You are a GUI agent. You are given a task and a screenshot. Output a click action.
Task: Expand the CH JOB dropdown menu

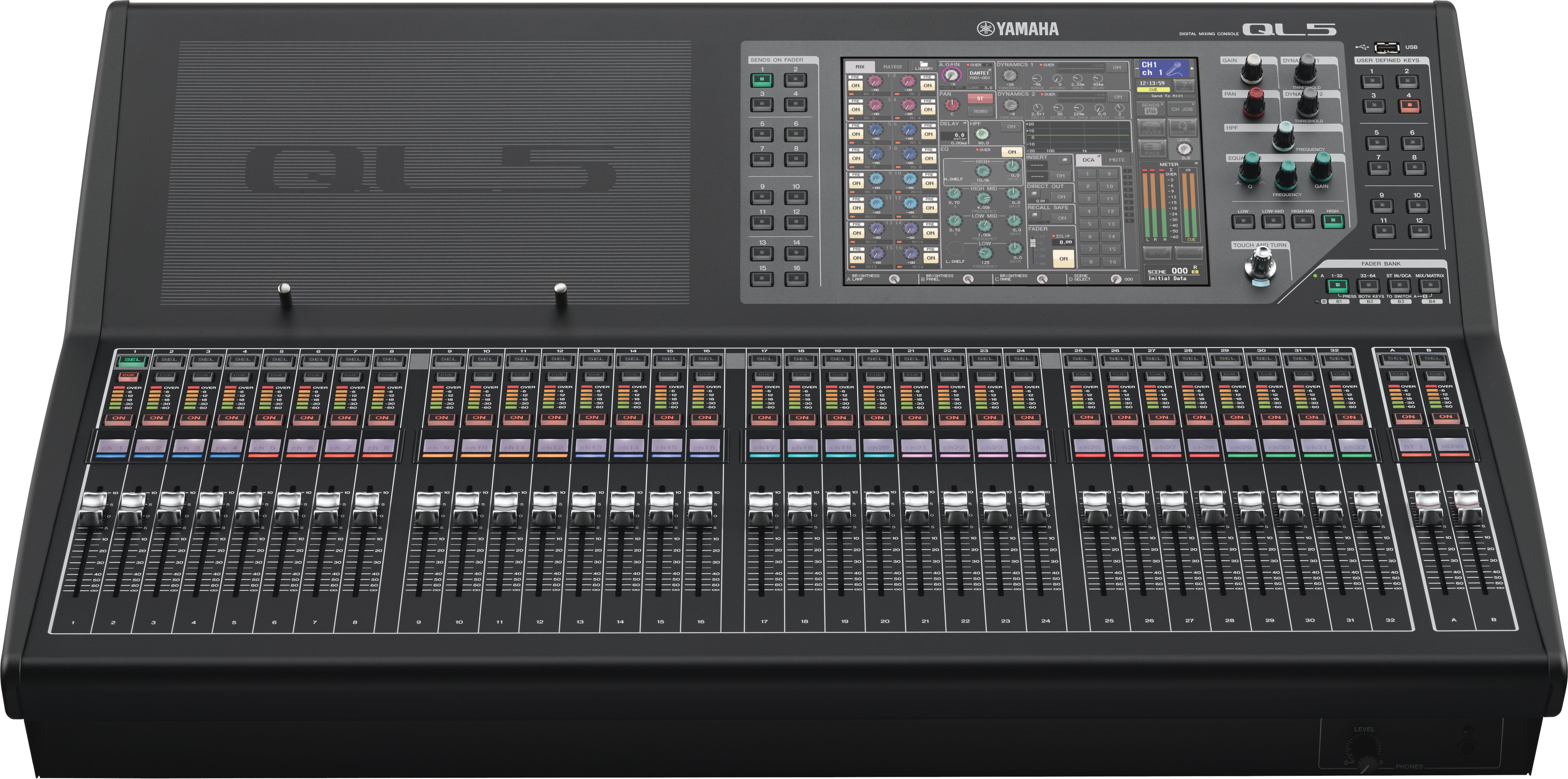pyautogui.click(x=1182, y=109)
